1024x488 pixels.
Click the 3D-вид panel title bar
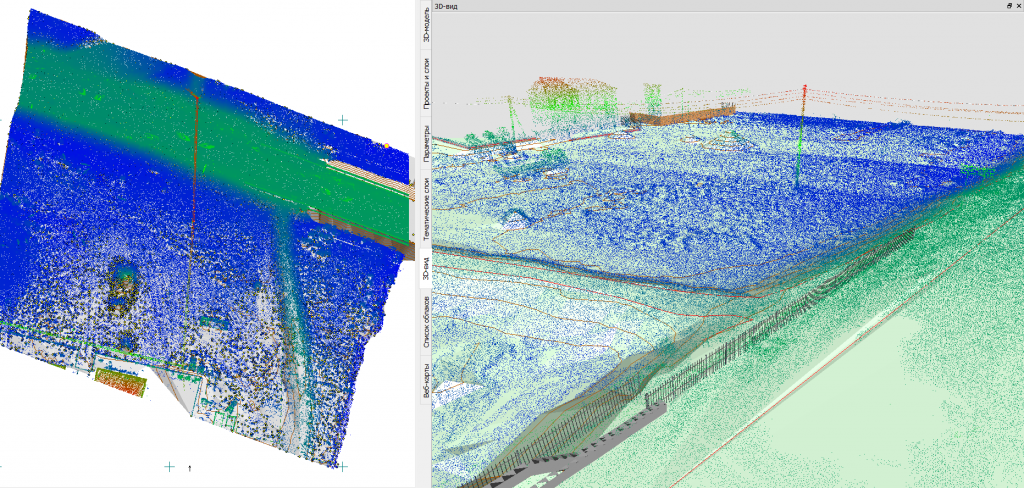tap(700, 5)
